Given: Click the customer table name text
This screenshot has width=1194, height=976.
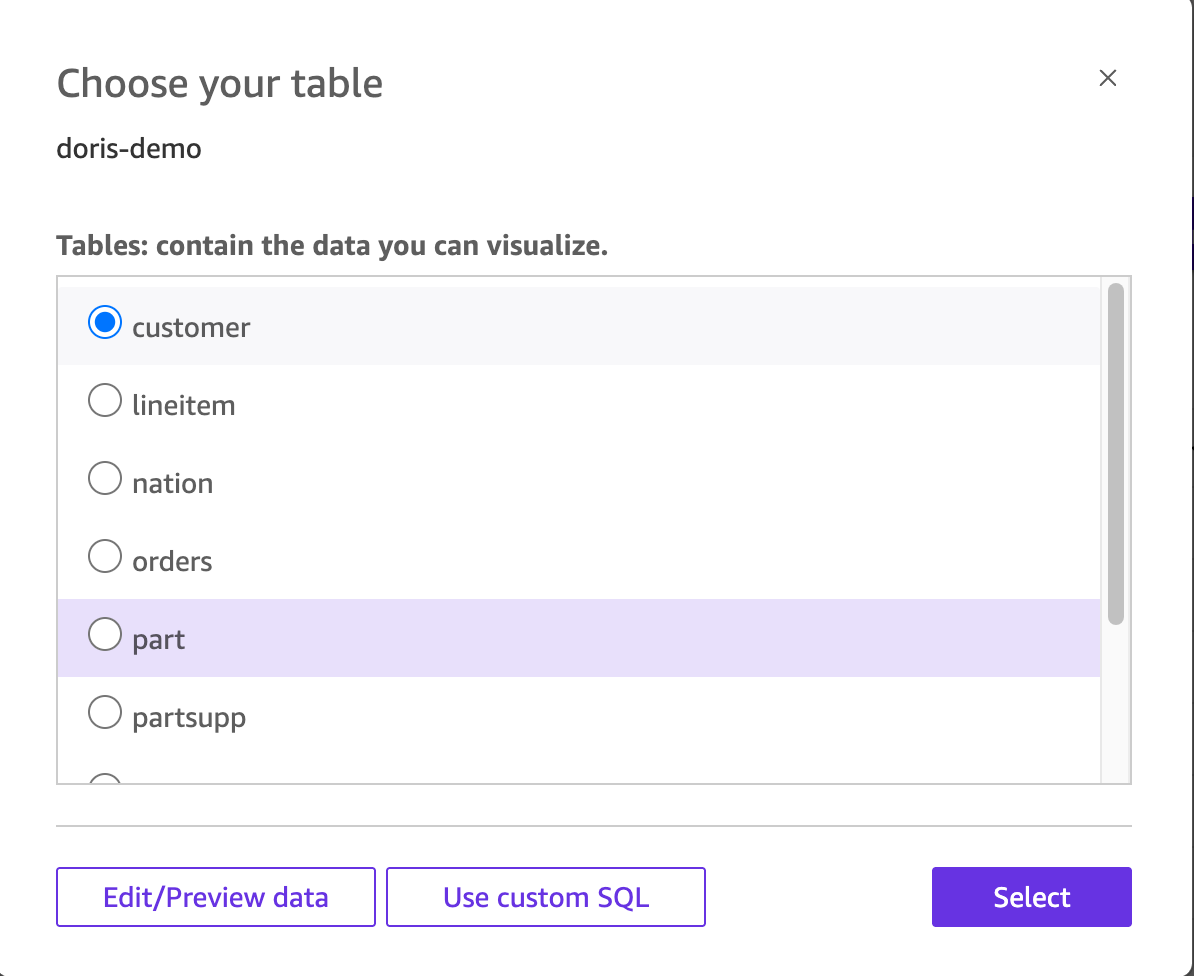Looking at the screenshot, I should [x=191, y=328].
